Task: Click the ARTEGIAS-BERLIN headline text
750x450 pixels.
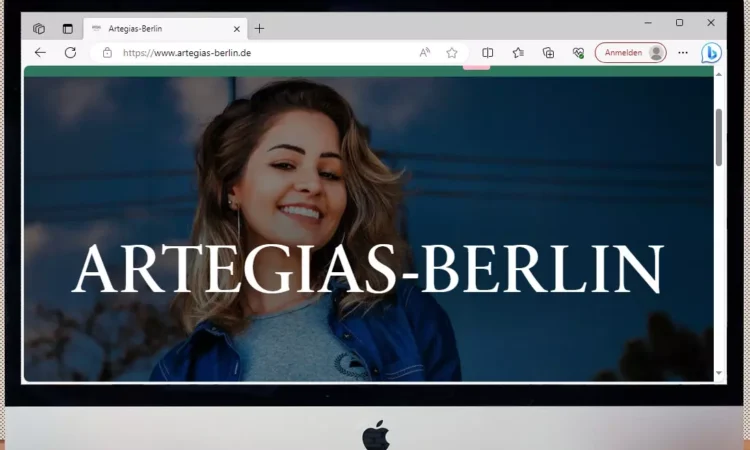Action: pos(368,269)
